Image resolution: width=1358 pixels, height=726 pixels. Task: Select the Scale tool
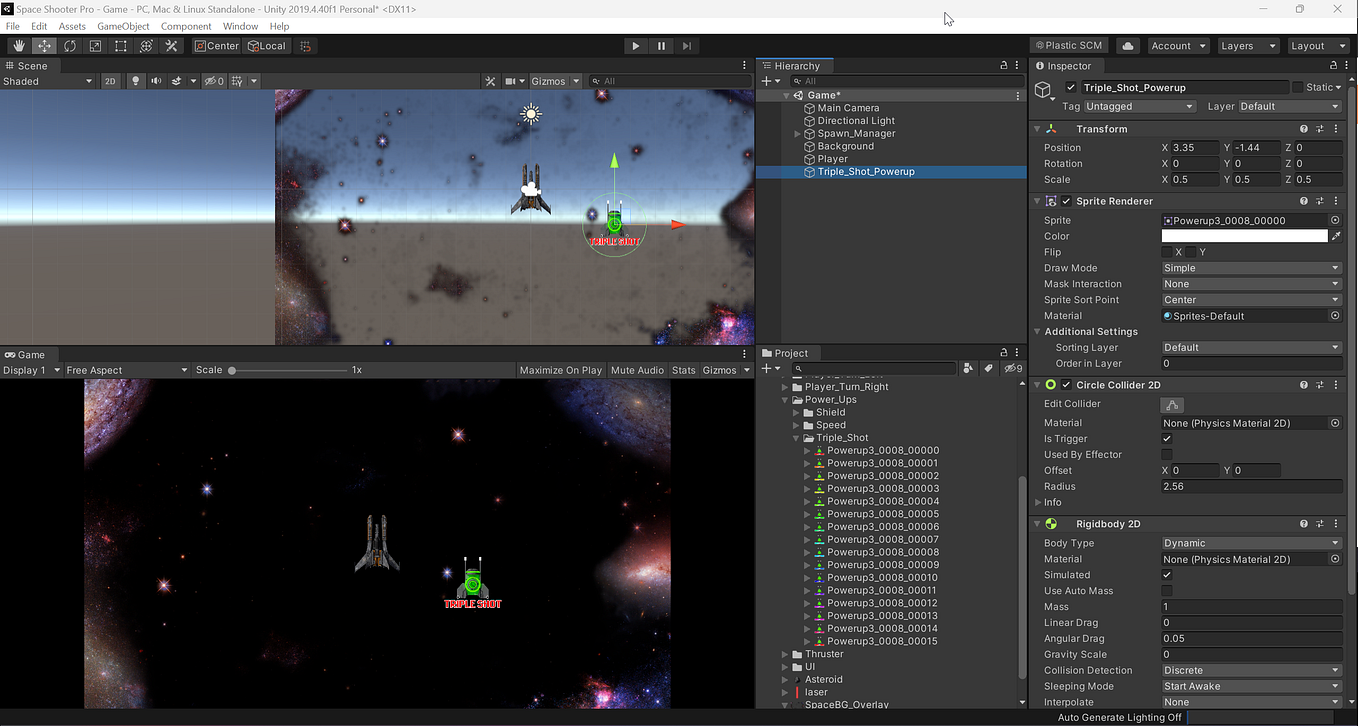click(x=95, y=45)
